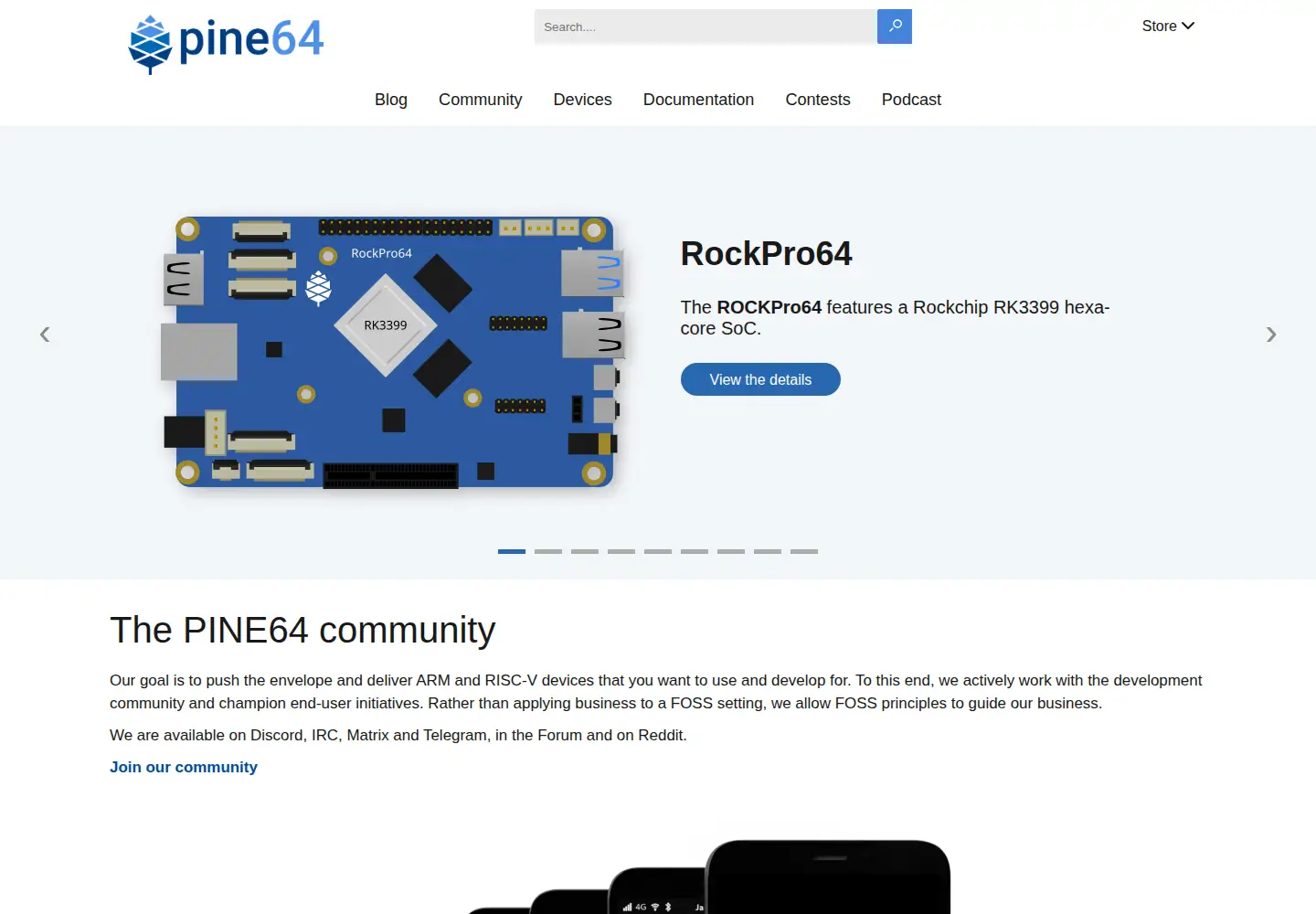Select the fourth carousel indicator
Viewport: 1316px width, 914px height.
click(621, 551)
